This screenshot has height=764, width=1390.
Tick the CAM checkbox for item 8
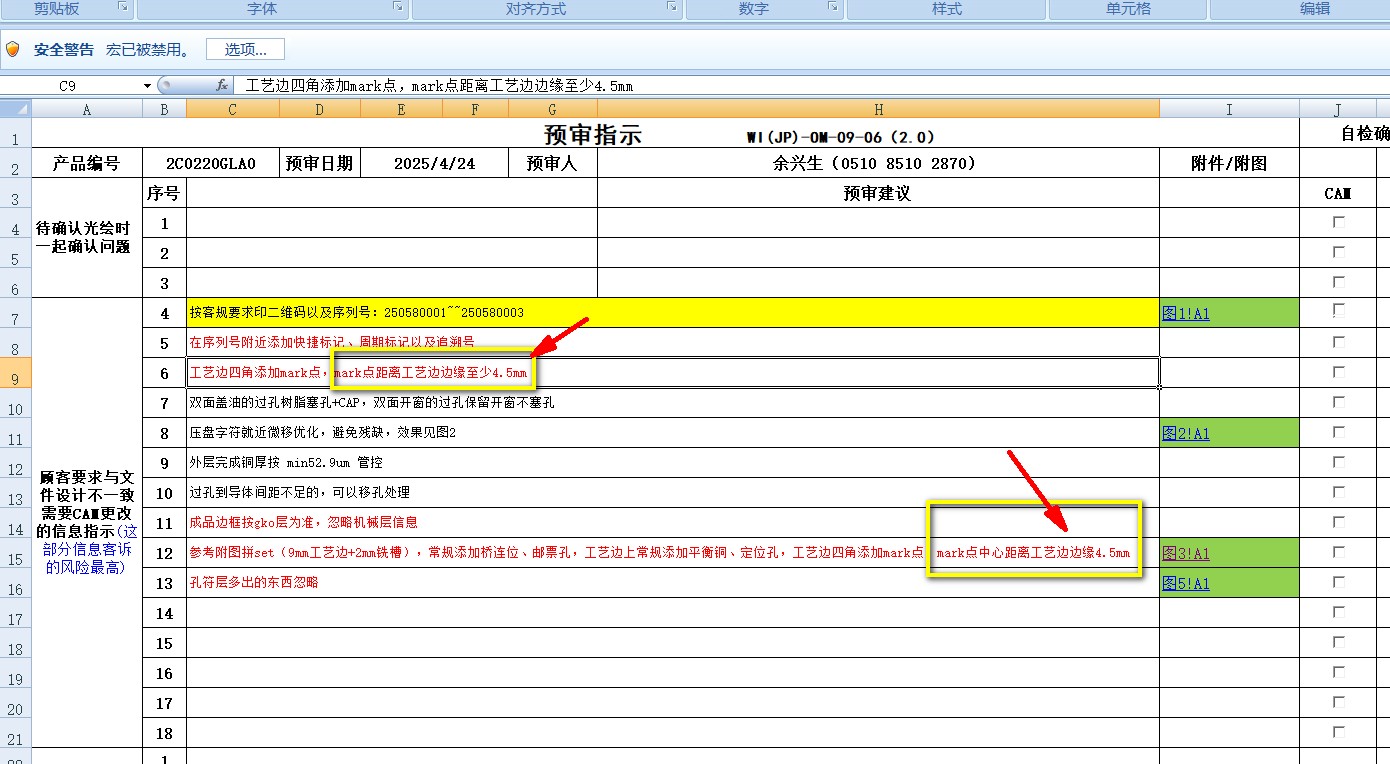pyautogui.click(x=1339, y=432)
